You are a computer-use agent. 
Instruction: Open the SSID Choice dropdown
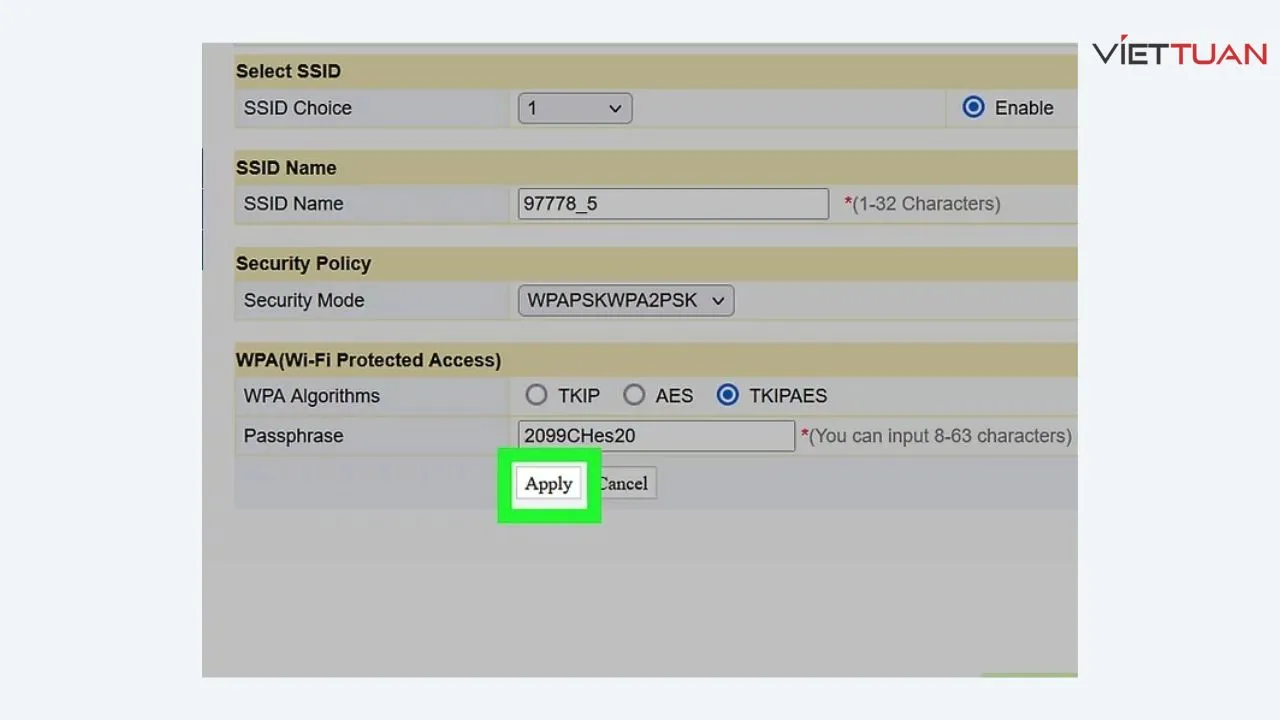[574, 108]
